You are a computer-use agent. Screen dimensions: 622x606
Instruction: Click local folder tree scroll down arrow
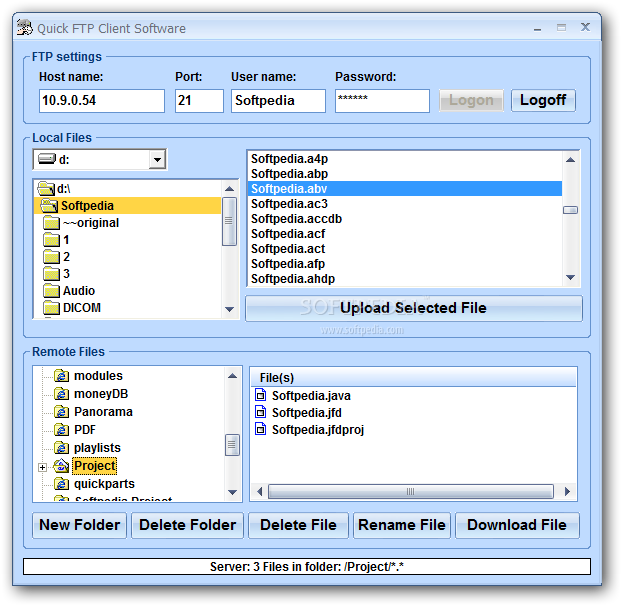pos(229,309)
